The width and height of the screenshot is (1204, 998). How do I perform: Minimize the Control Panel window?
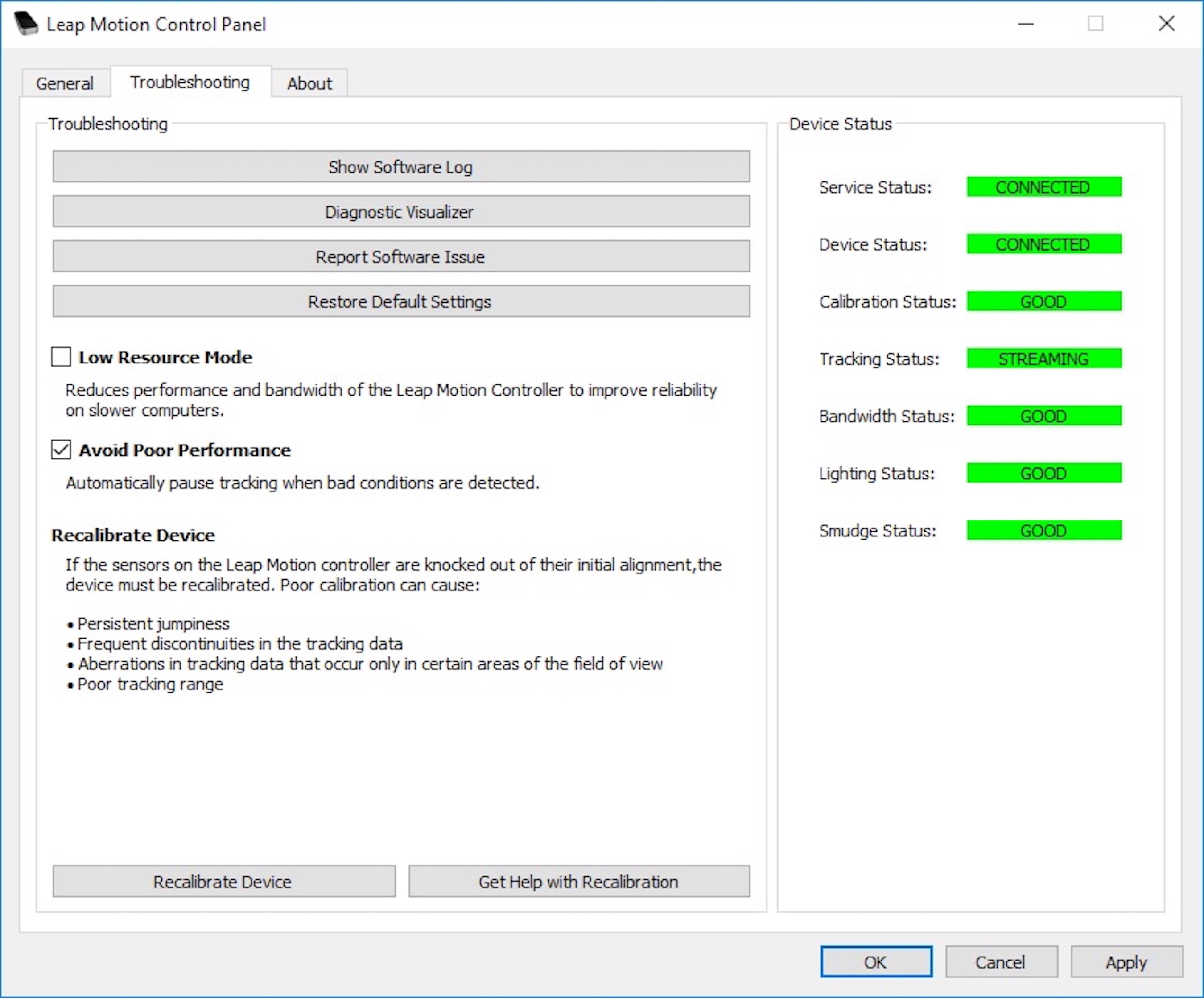(1026, 24)
